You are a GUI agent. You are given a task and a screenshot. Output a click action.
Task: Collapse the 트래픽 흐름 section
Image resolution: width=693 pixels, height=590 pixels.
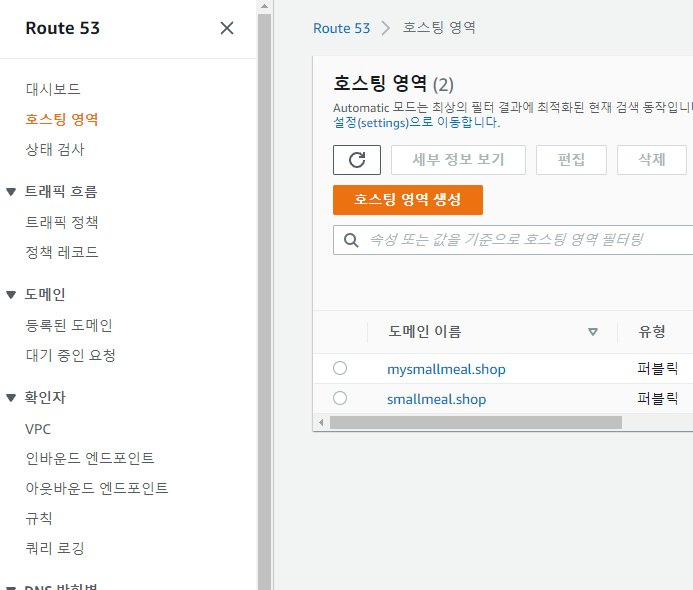[11, 192]
